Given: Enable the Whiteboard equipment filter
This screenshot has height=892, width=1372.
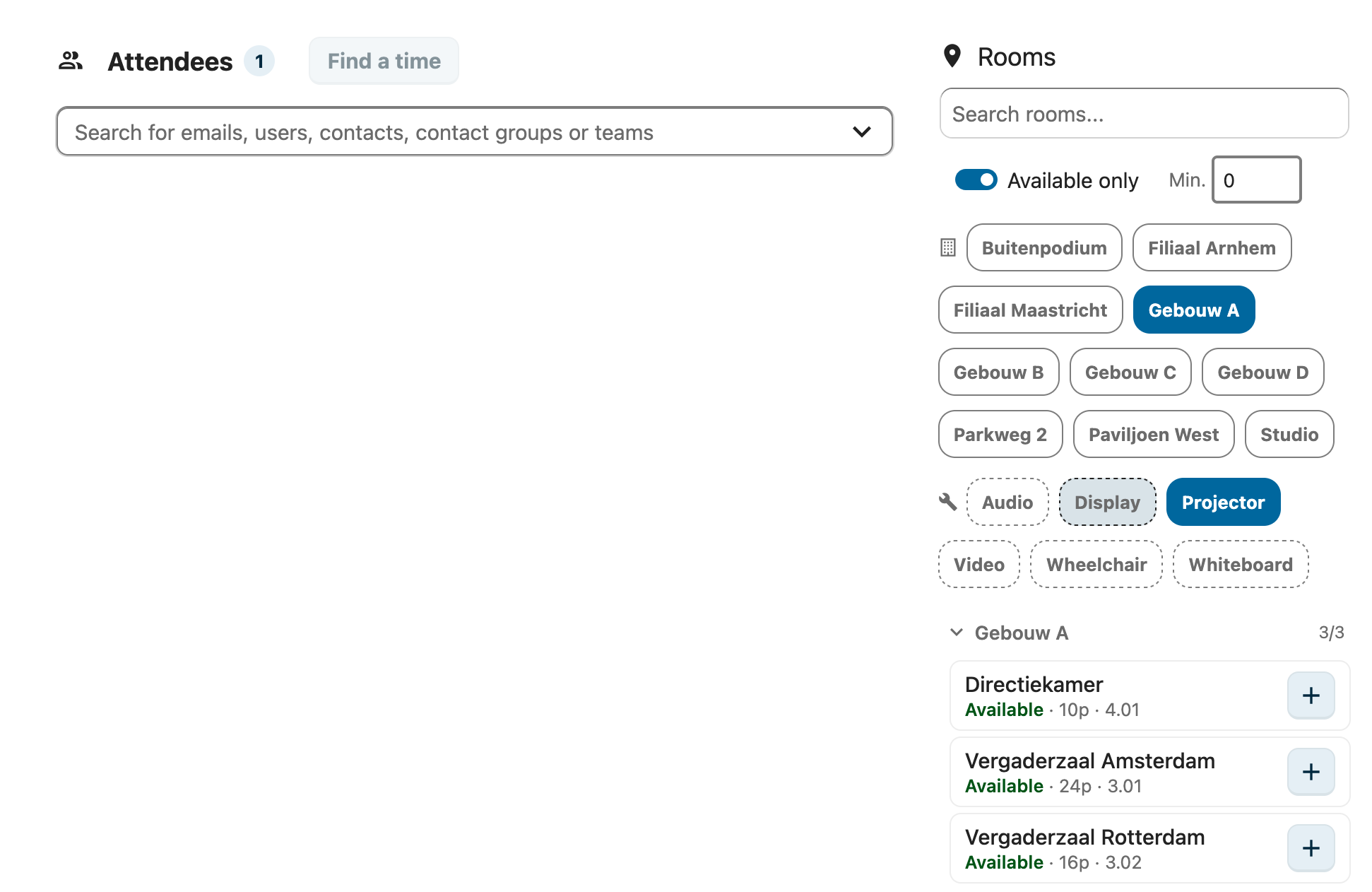Looking at the screenshot, I should point(1241,564).
